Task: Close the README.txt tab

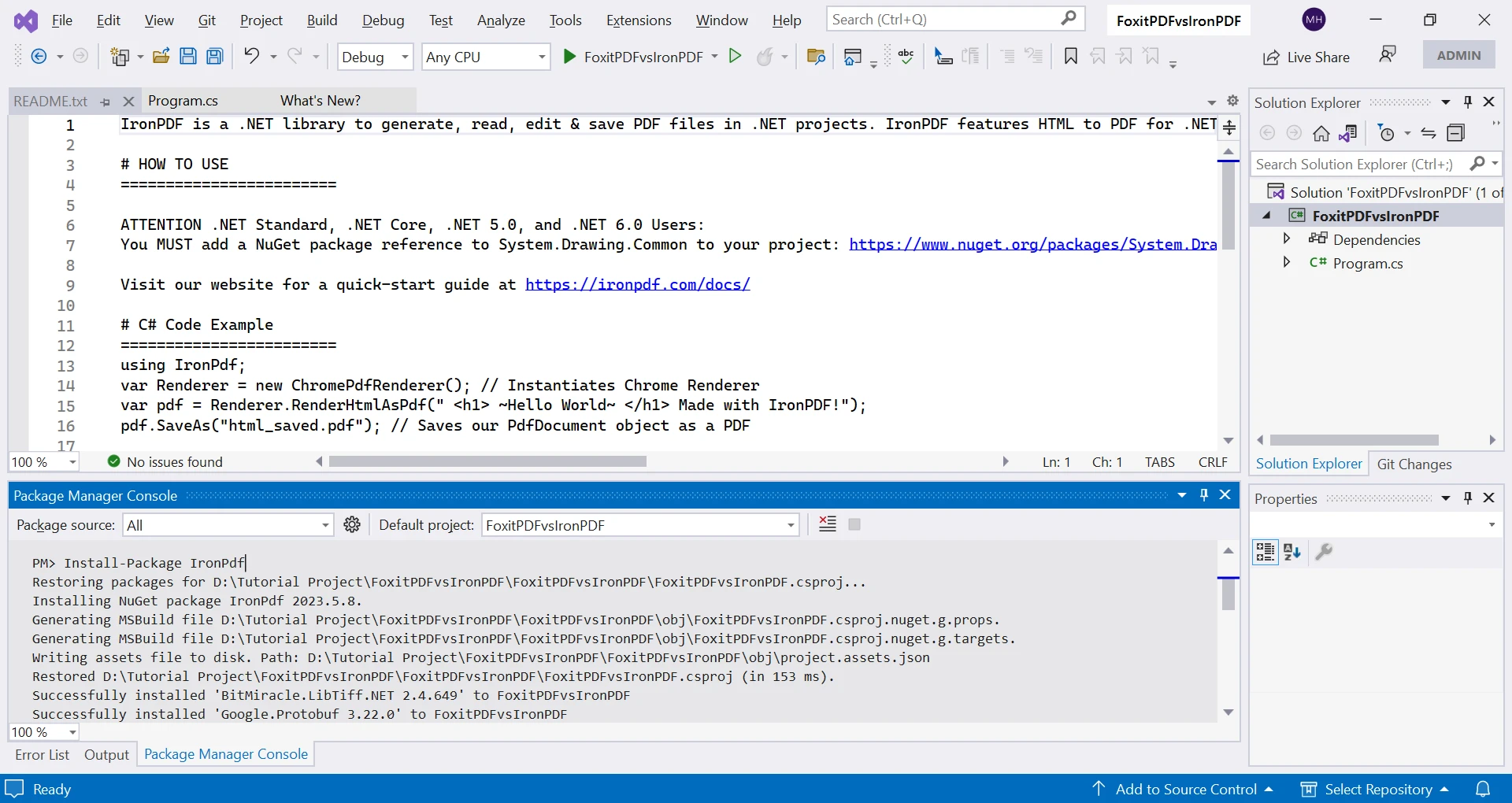Action: click(129, 102)
